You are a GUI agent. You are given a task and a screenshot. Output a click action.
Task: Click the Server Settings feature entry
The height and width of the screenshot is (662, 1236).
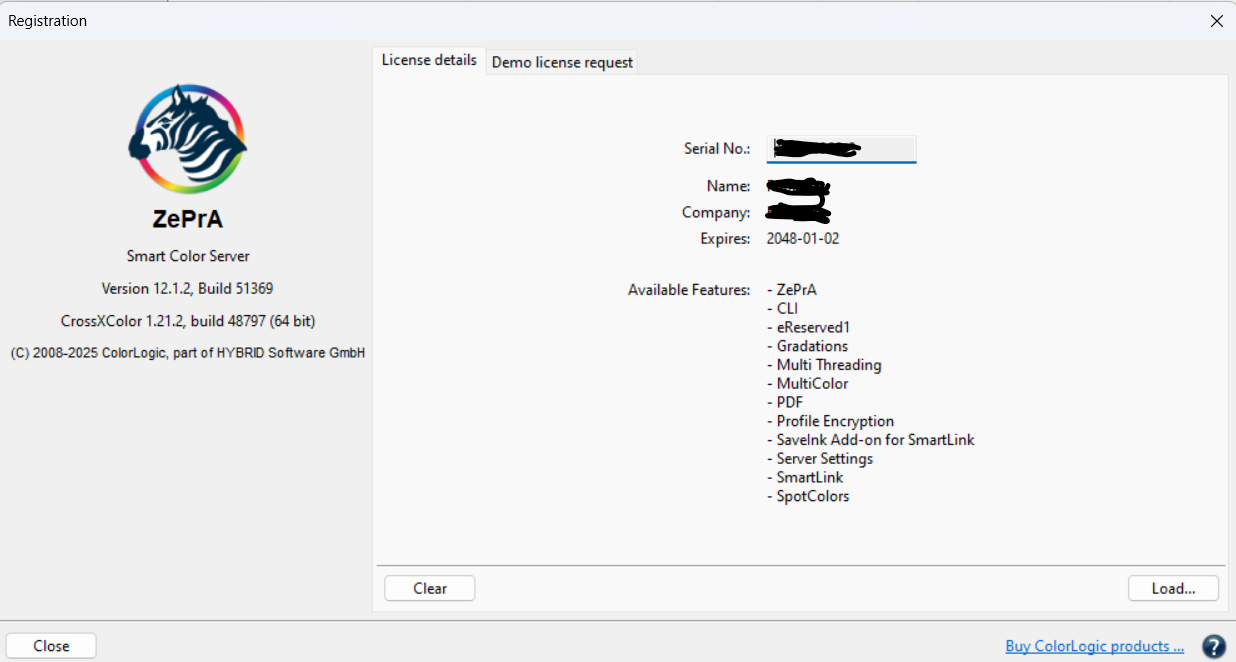[820, 459]
